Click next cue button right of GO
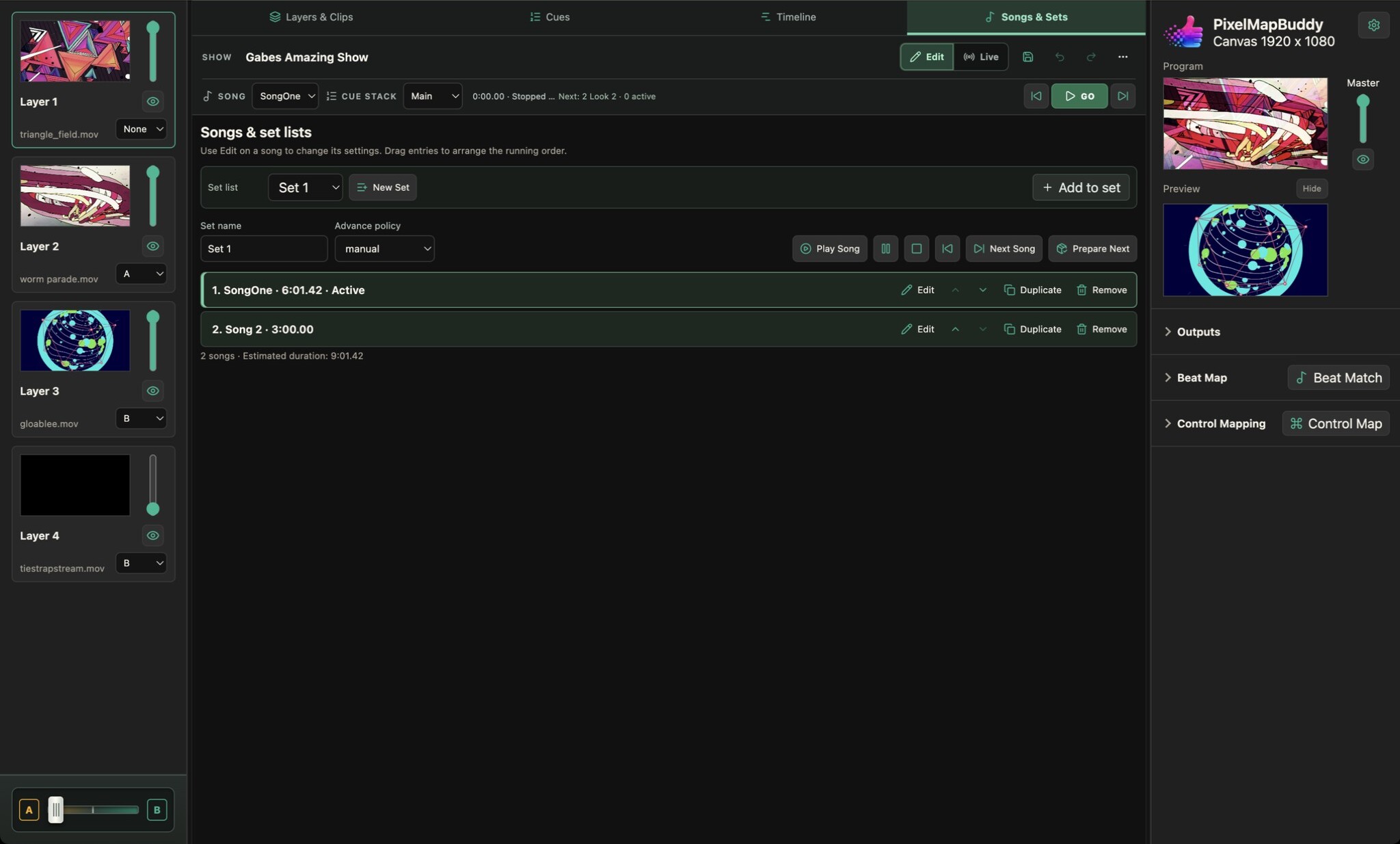Screen dimensions: 1400x844 pyautogui.click(x=1122, y=96)
